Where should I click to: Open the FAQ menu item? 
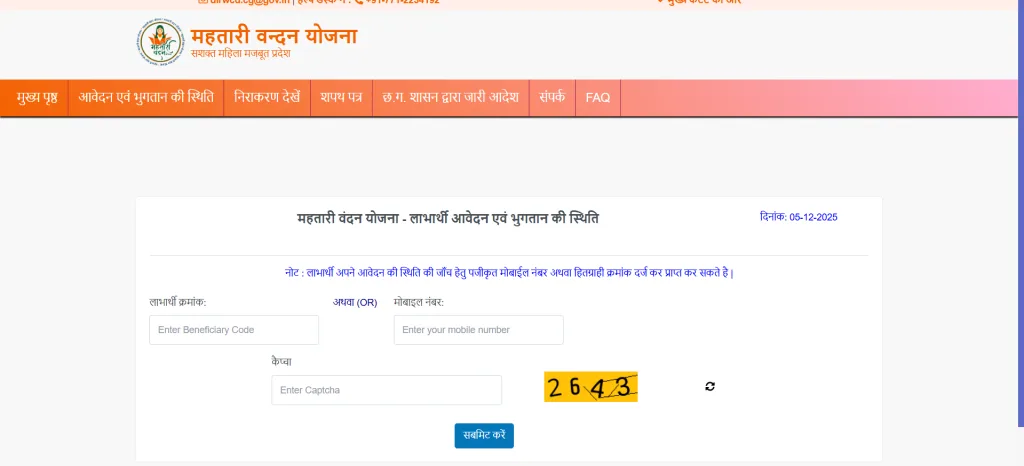click(x=598, y=98)
